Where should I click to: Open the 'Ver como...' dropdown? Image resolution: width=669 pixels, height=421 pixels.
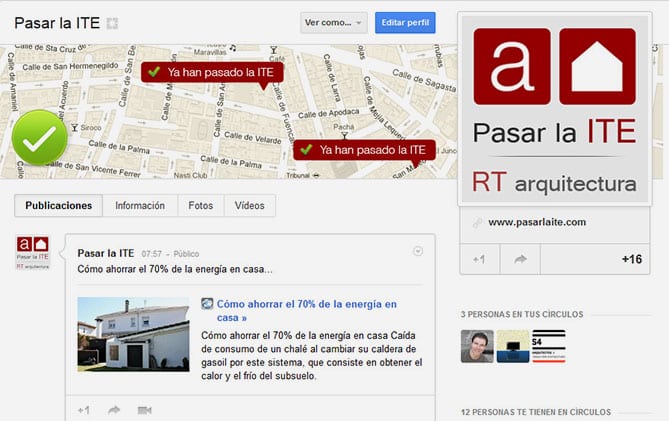[x=334, y=23]
